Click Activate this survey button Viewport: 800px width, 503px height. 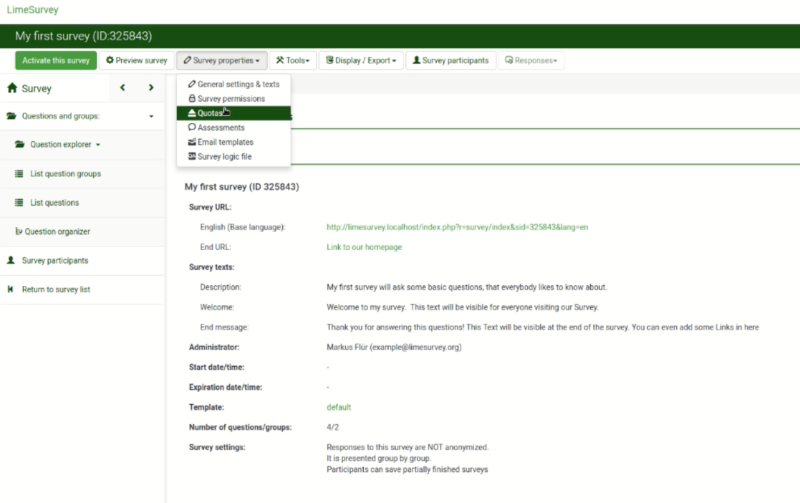tap(56, 60)
